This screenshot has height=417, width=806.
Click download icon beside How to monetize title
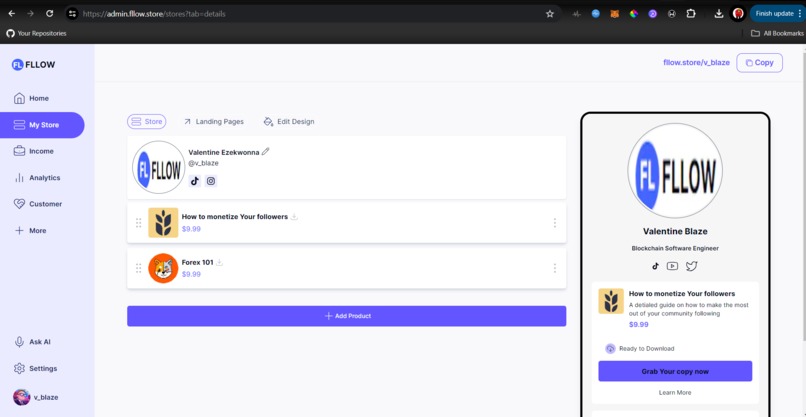(x=294, y=217)
